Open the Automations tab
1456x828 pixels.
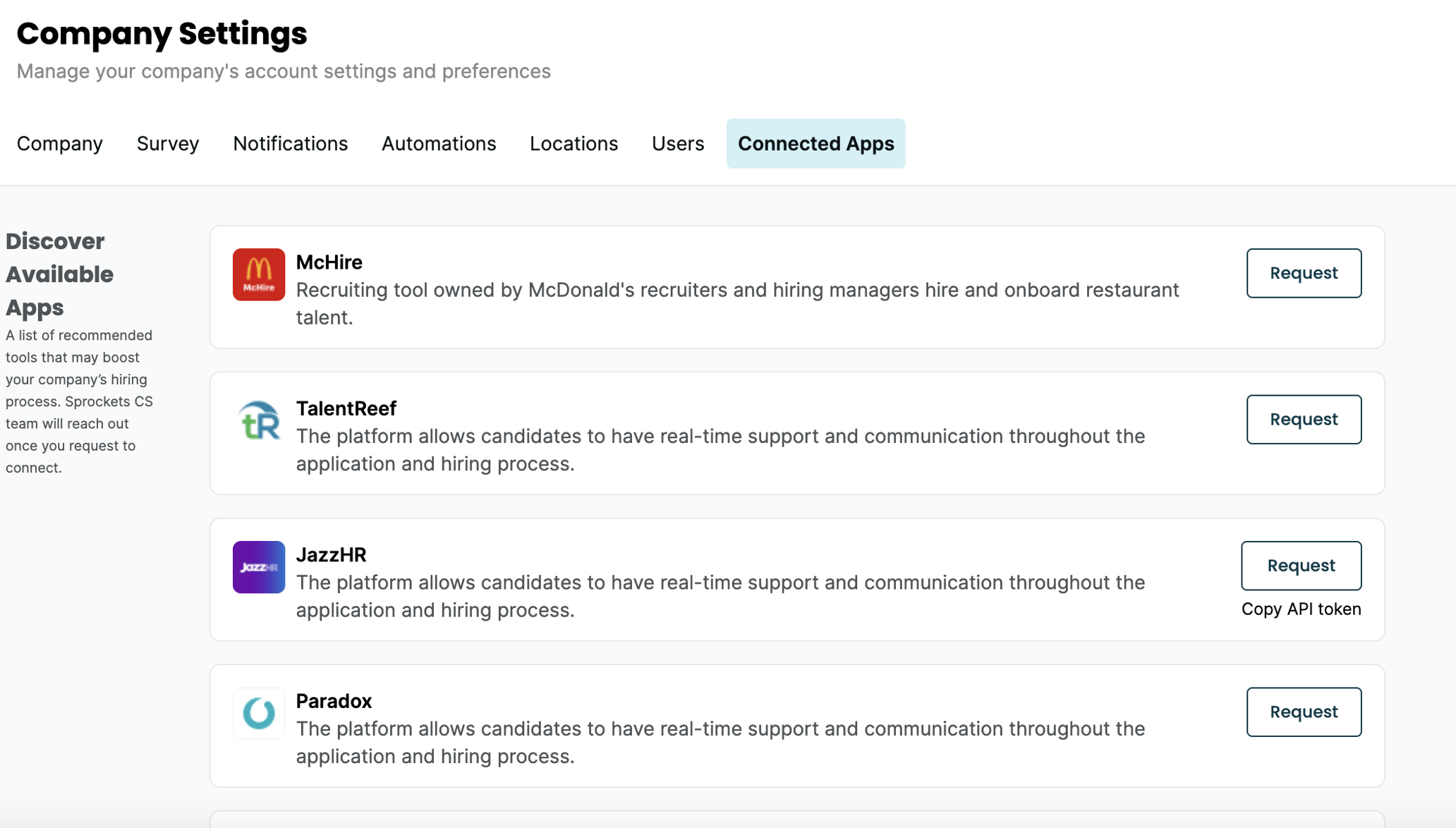click(439, 144)
